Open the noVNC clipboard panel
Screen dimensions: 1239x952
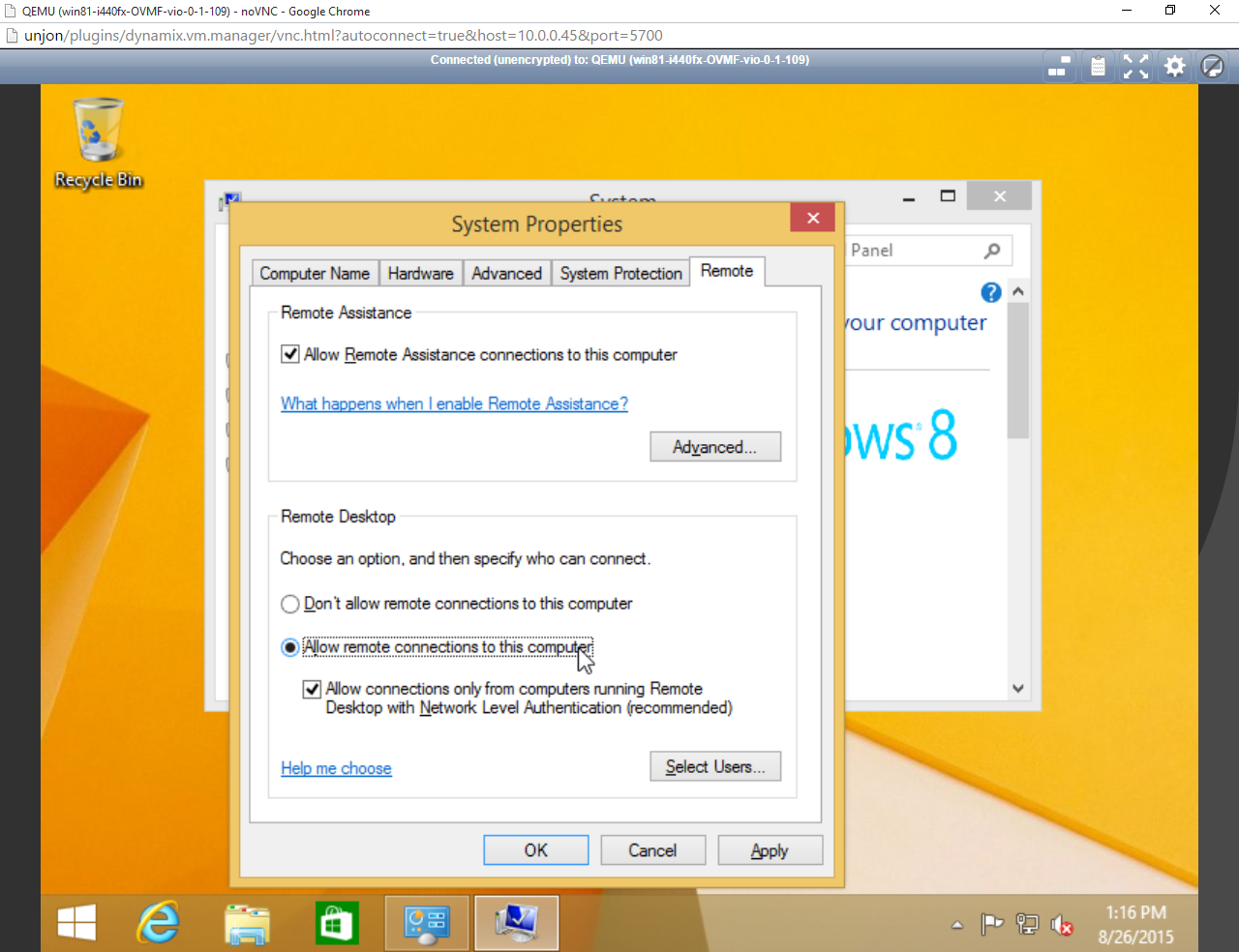coord(1098,67)
